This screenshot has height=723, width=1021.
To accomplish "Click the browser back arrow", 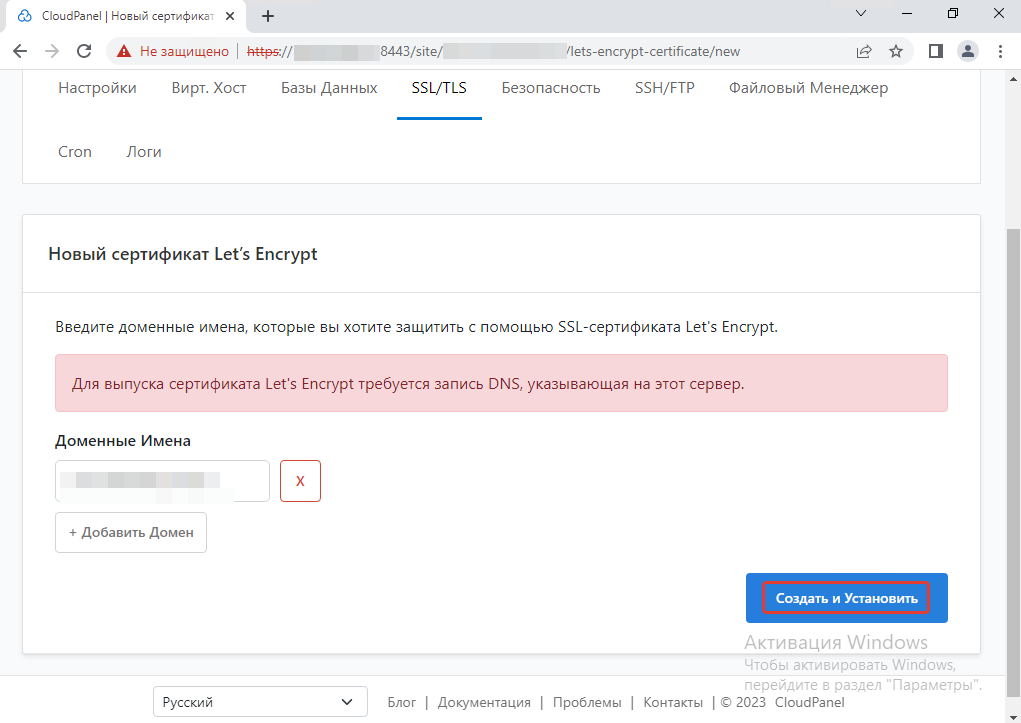I will [x=20, y=51].
